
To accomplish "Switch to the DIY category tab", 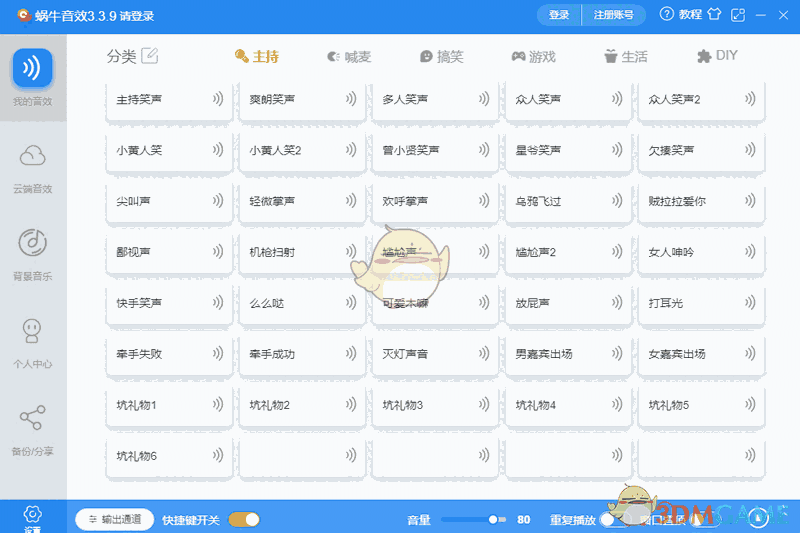I will click(x=717, y=56).
